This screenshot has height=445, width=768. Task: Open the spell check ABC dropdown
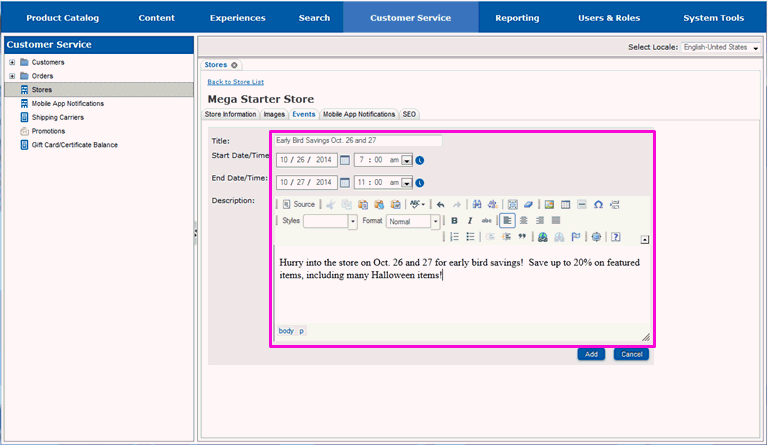(x=417, y=205)
